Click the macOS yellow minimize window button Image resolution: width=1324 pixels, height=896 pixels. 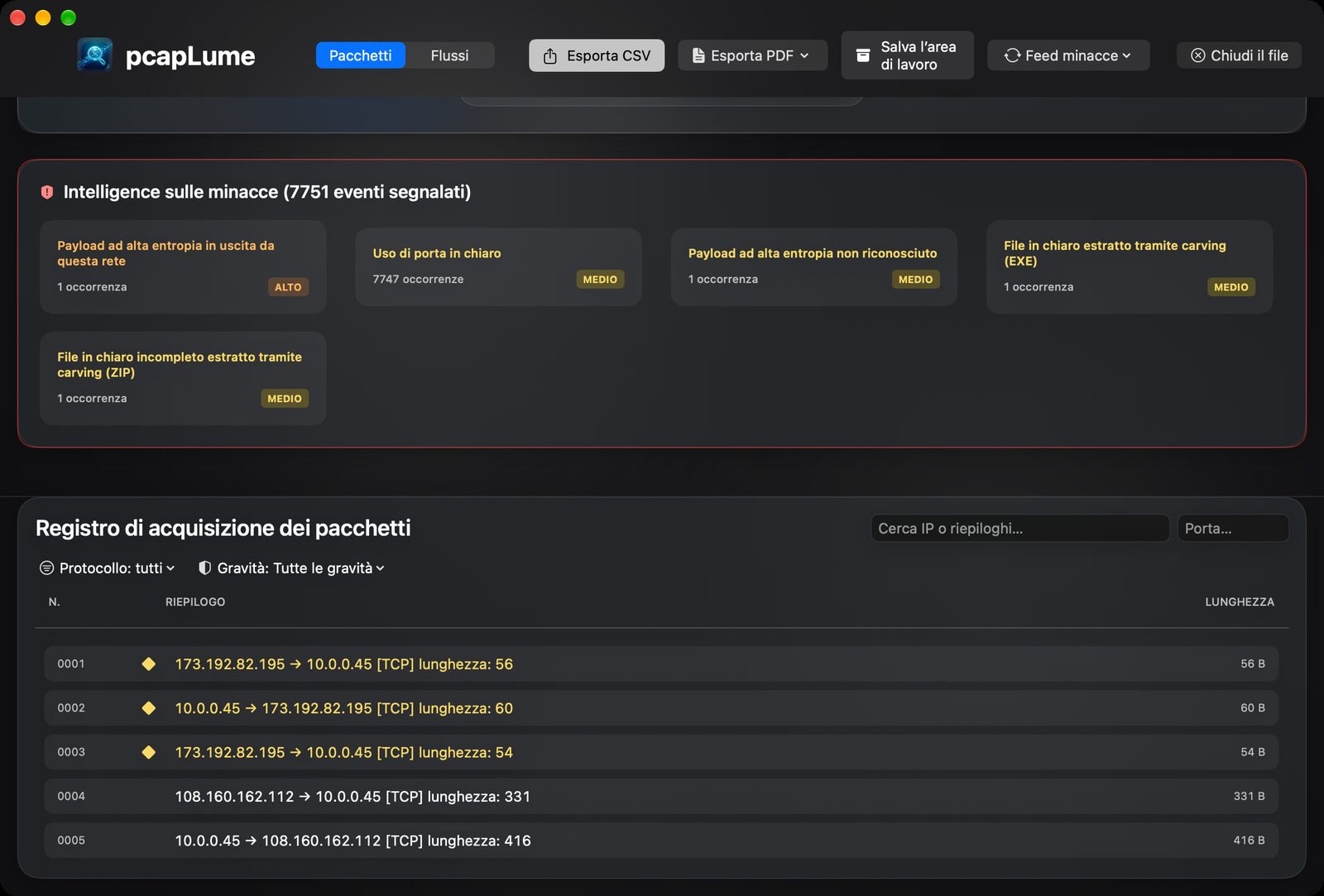[x=43, y=17]
